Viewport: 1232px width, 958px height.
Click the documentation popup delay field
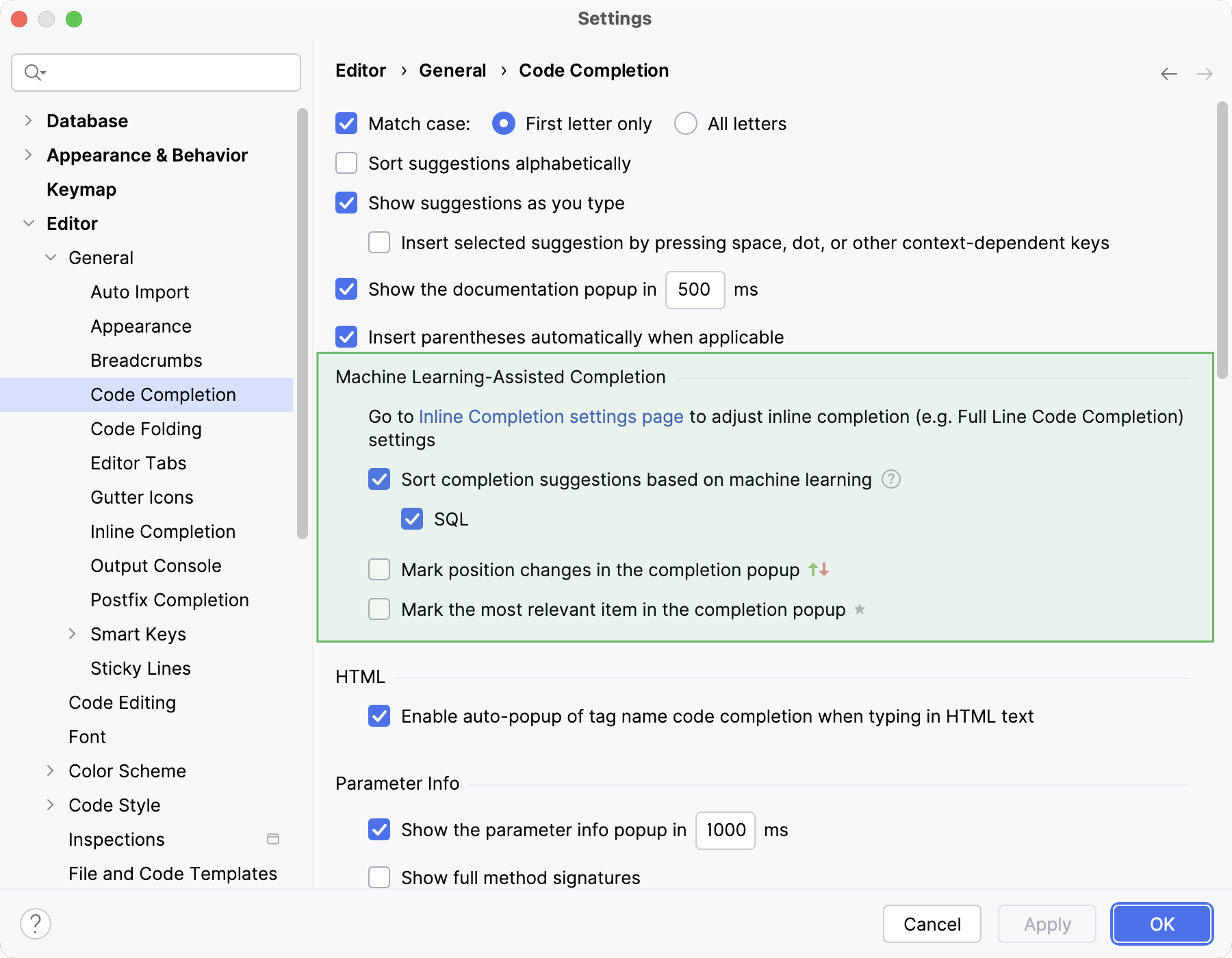695,290
